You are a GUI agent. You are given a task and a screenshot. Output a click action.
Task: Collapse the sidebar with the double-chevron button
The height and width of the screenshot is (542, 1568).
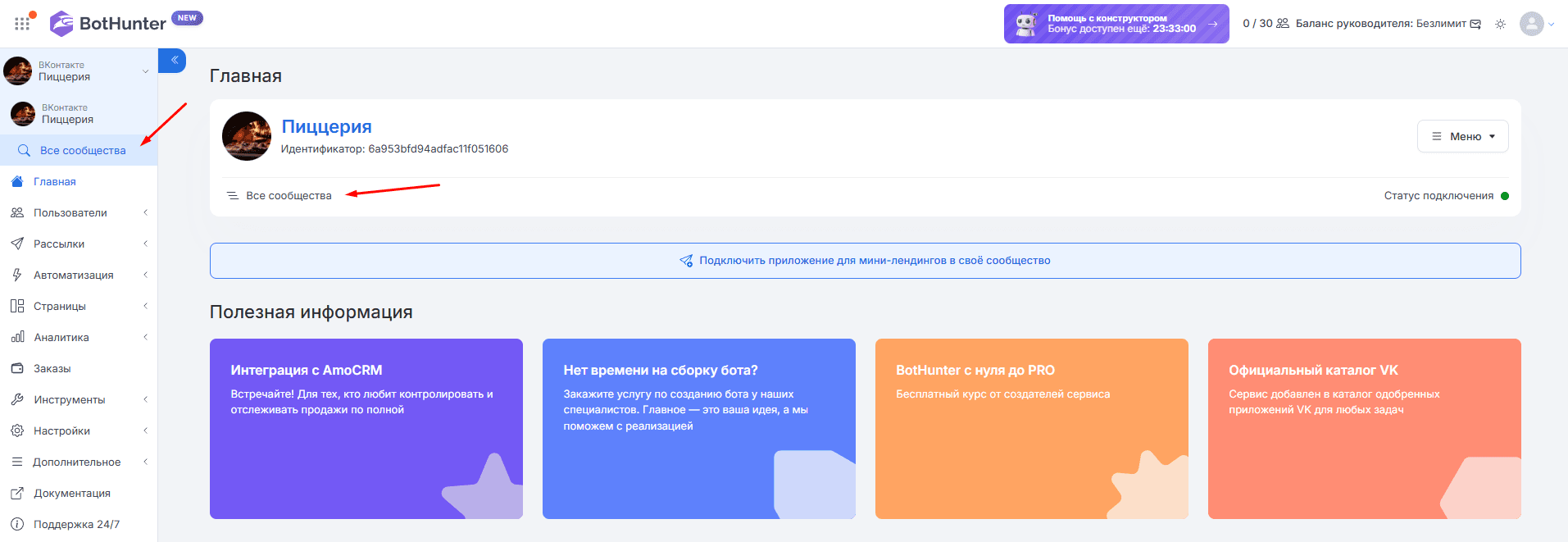[x=173, y=60]
